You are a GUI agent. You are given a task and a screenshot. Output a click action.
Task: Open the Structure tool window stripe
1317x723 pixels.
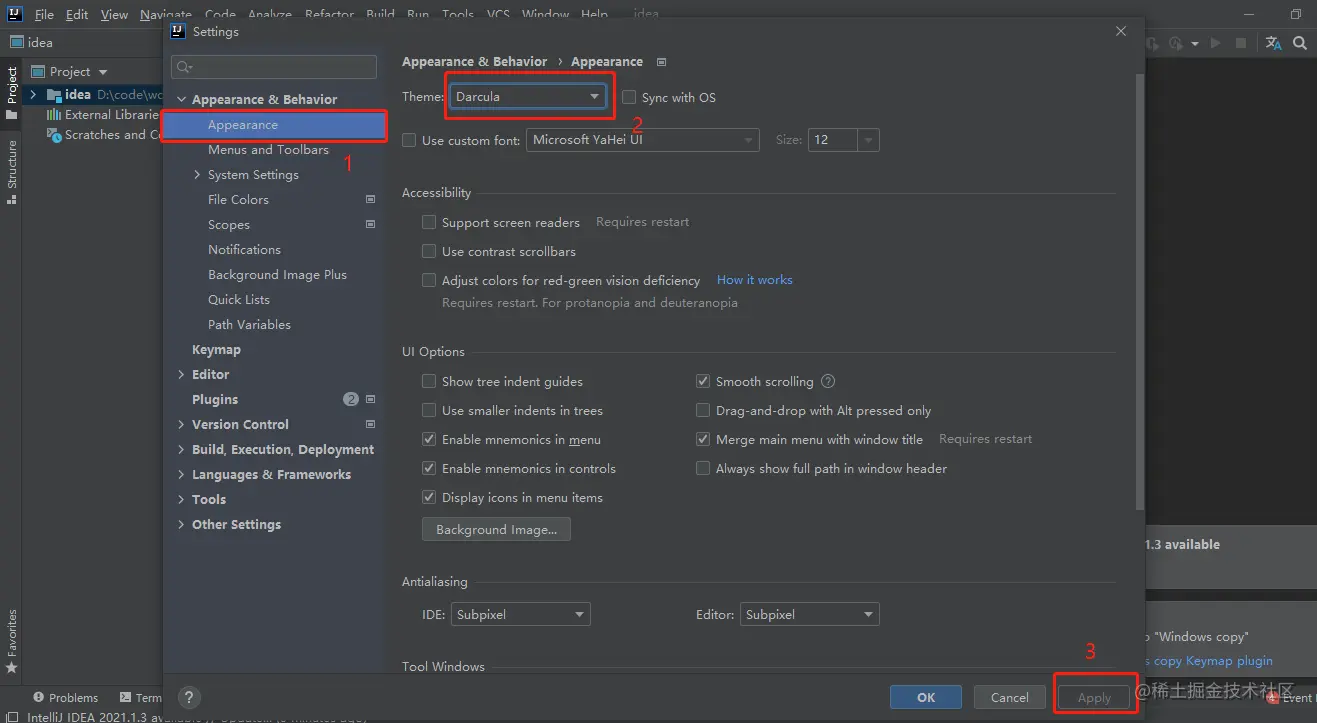point(11,172)
